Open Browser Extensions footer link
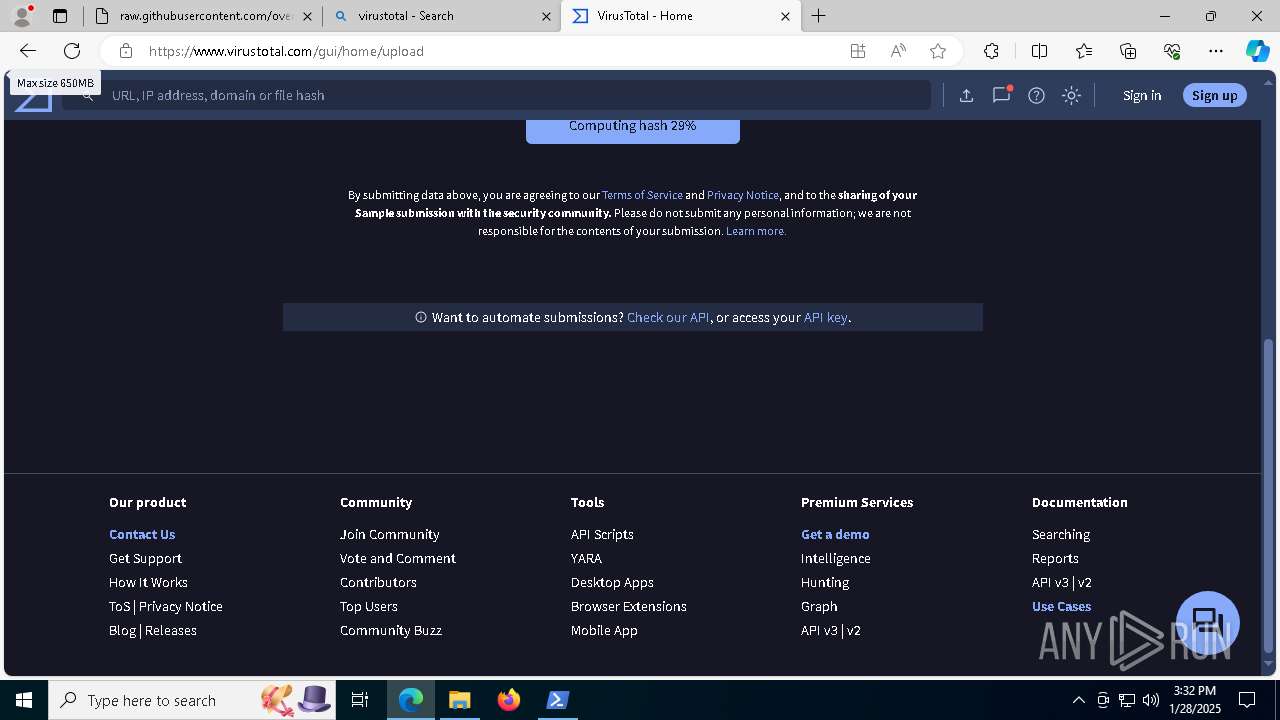1280x720 pixels. click(629, 606)
